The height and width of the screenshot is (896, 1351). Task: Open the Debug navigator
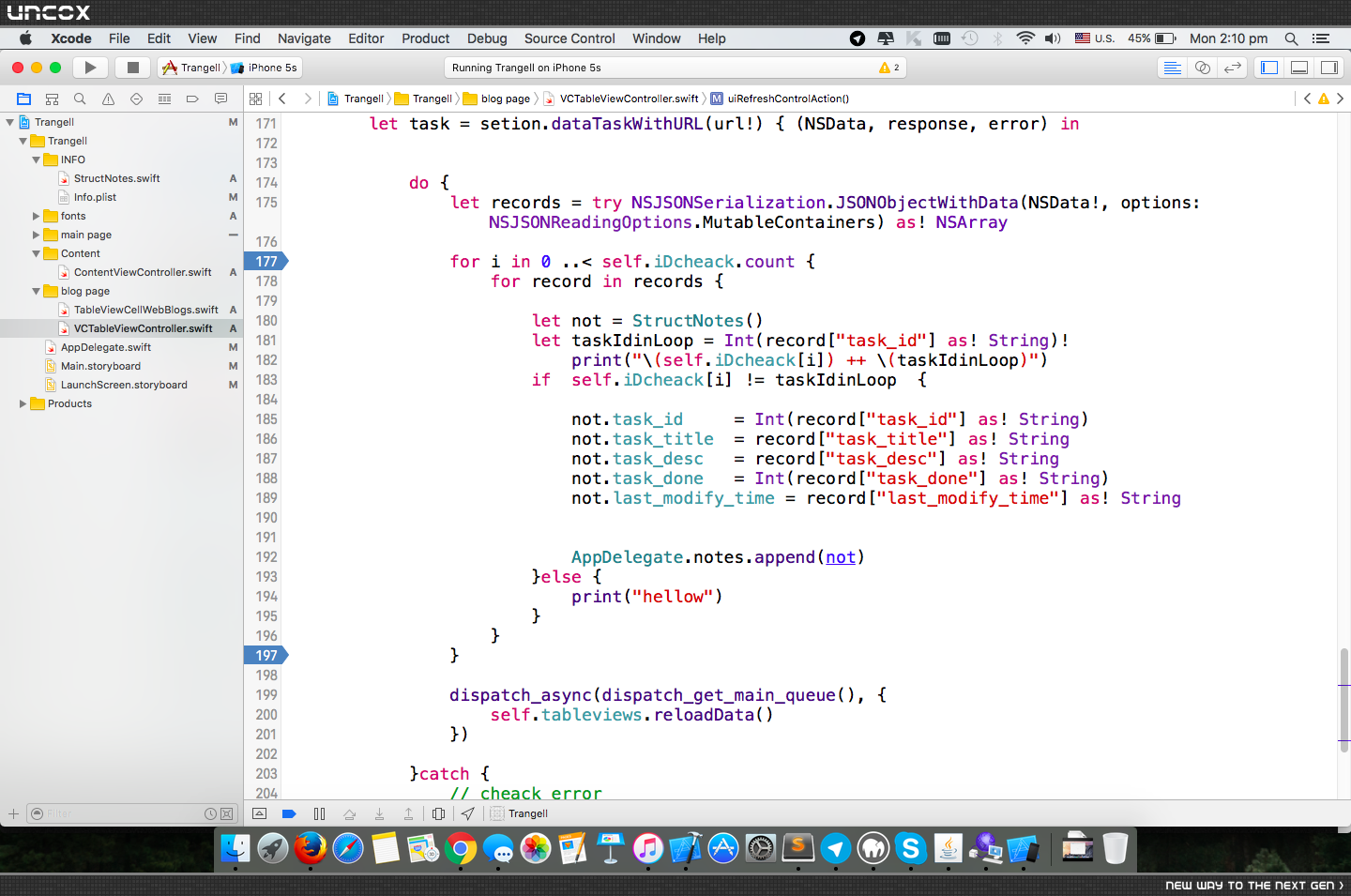pyautogui.click(x=164, y=99)
